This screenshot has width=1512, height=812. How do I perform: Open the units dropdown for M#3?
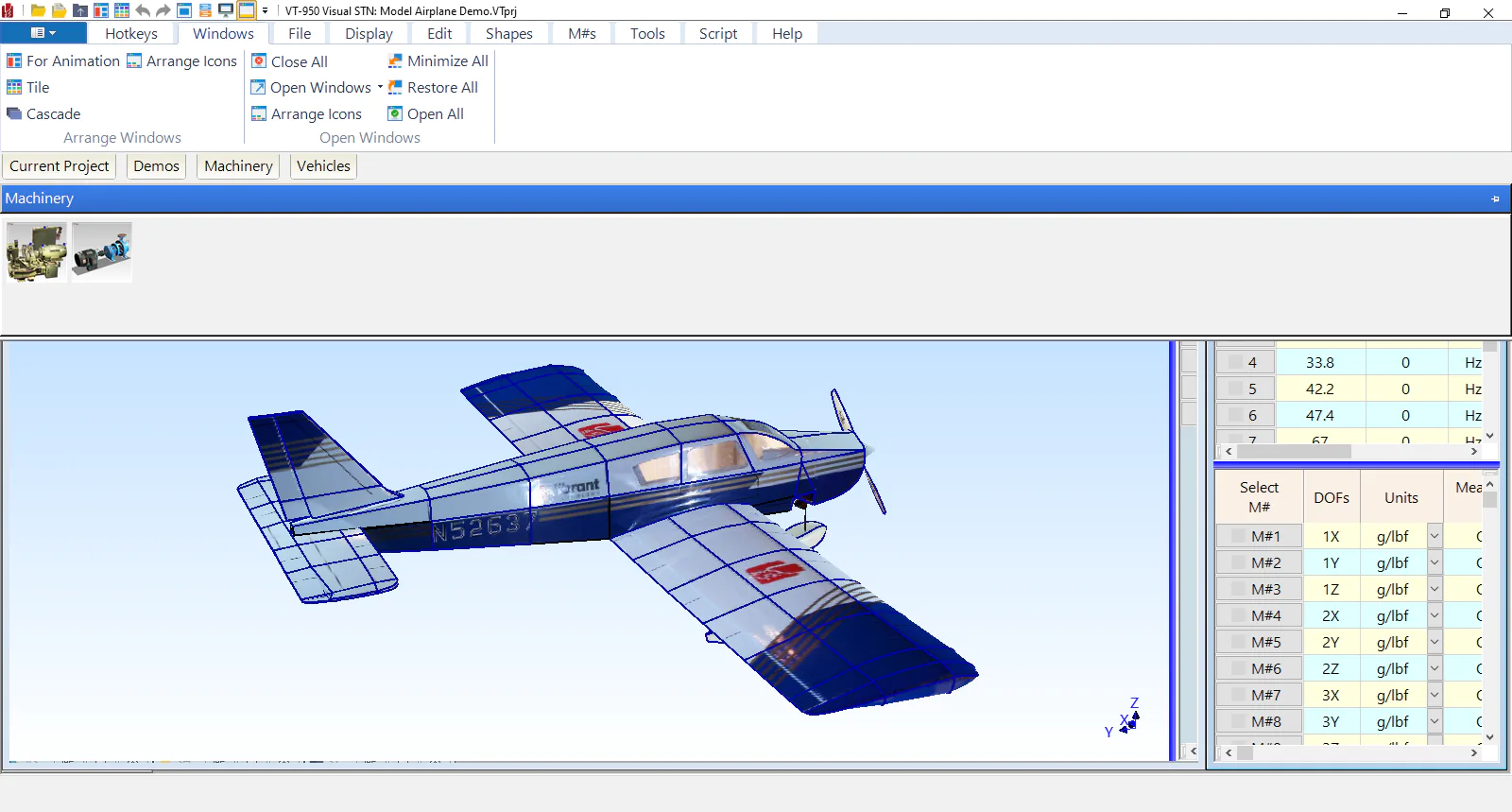[x=1435, y=589]
